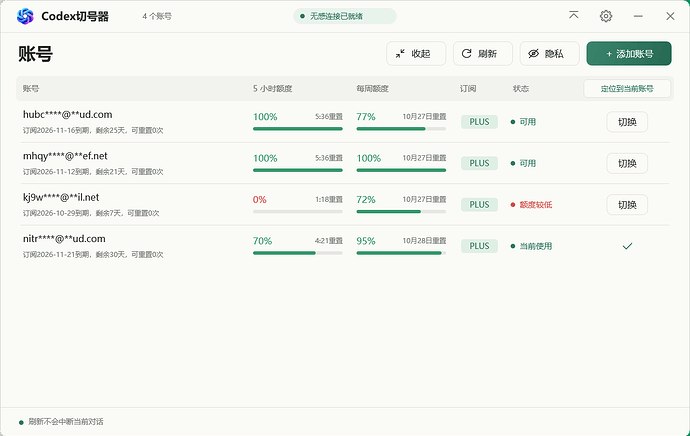Switch to hubc****@**ud.com account via 切换
Screen dimensions: 690x436
[627, 122]
